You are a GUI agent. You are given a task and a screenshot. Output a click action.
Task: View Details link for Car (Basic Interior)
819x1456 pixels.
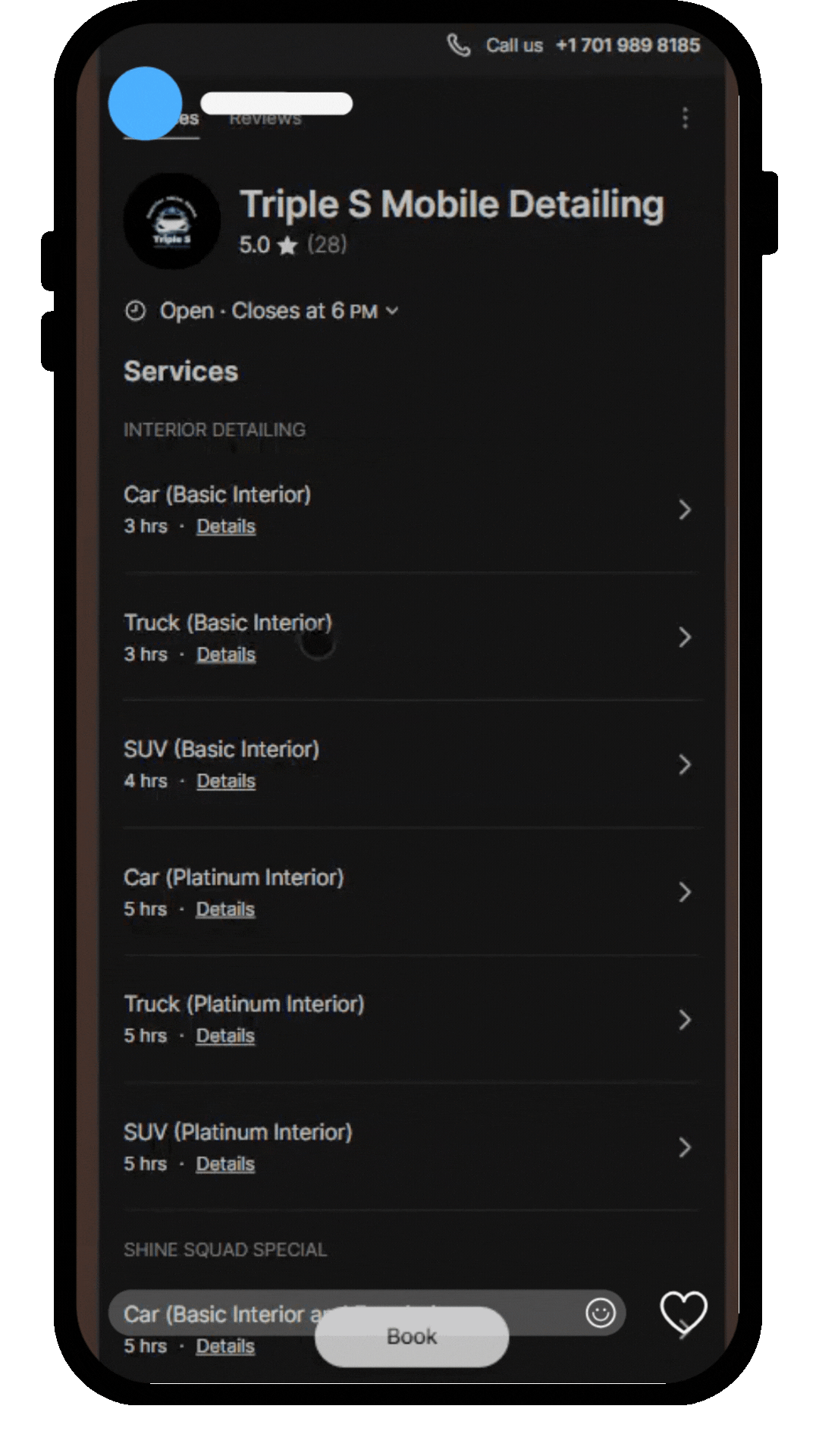pos(226,526)
